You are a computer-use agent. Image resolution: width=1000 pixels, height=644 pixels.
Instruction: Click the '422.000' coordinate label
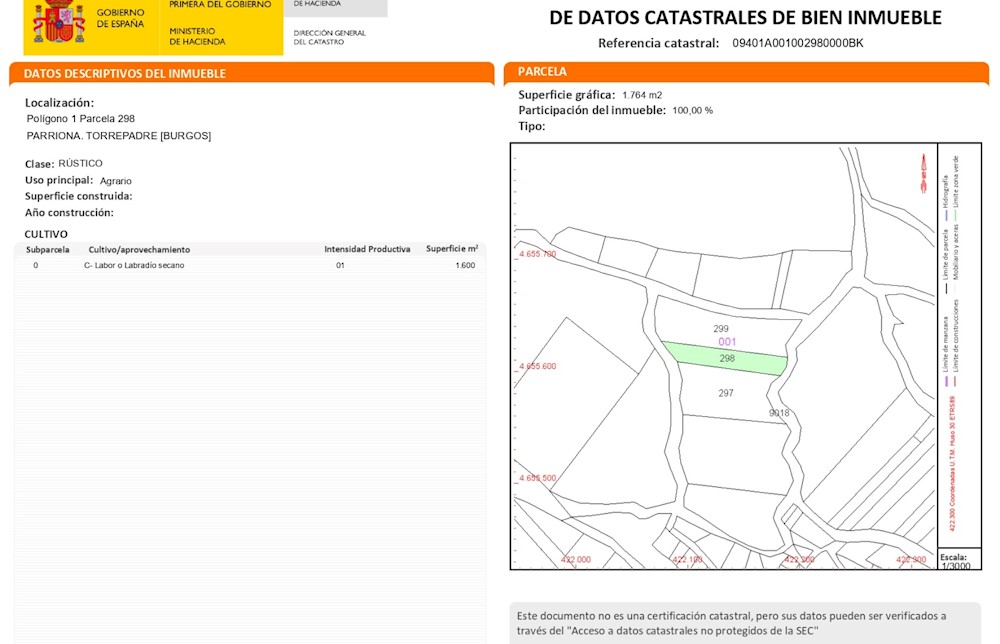575,560
